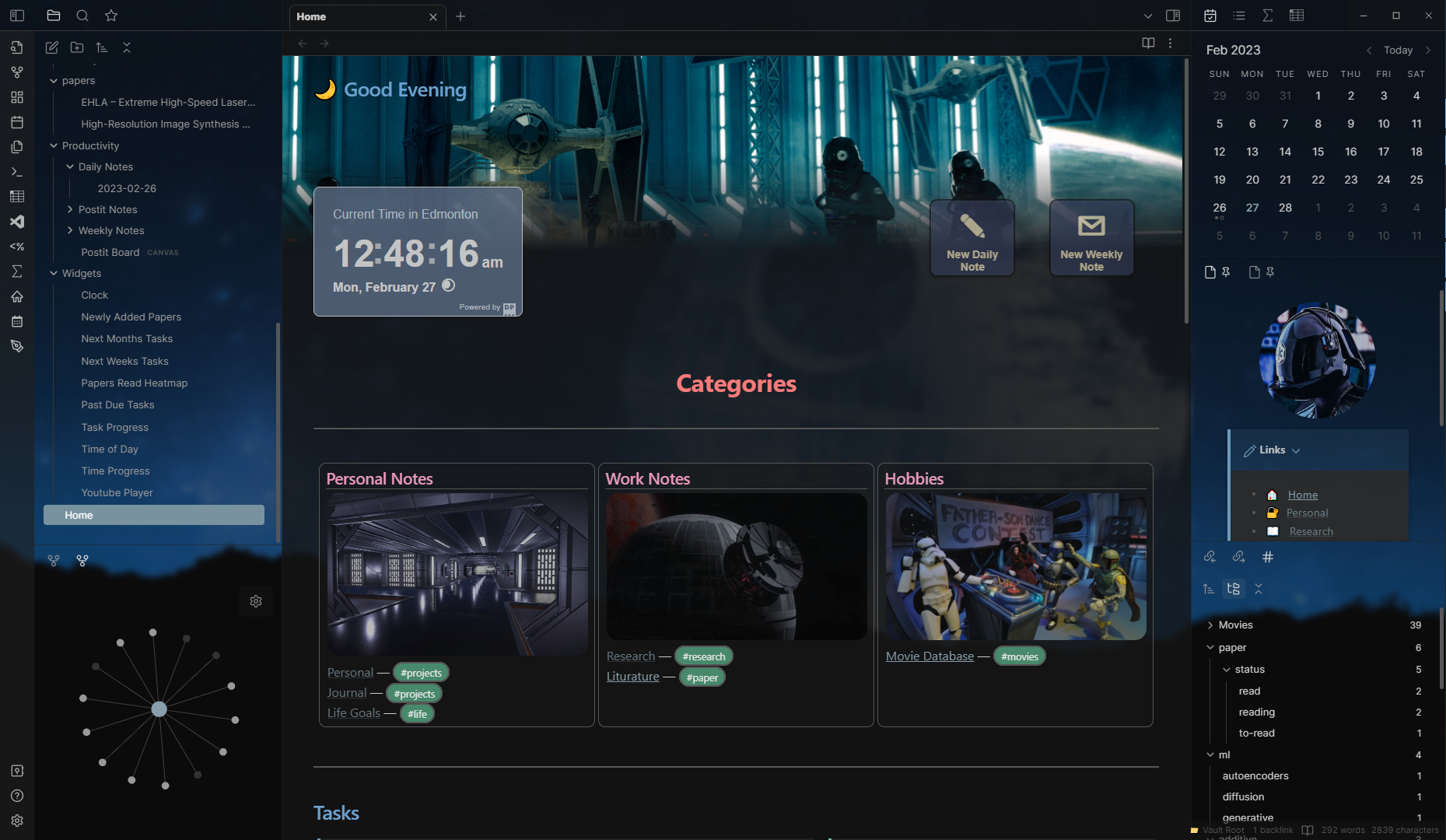The image size is (1446, 840).
Task: Change file explorer sort order
Action: pyautogui.click(x=102, y=47)
